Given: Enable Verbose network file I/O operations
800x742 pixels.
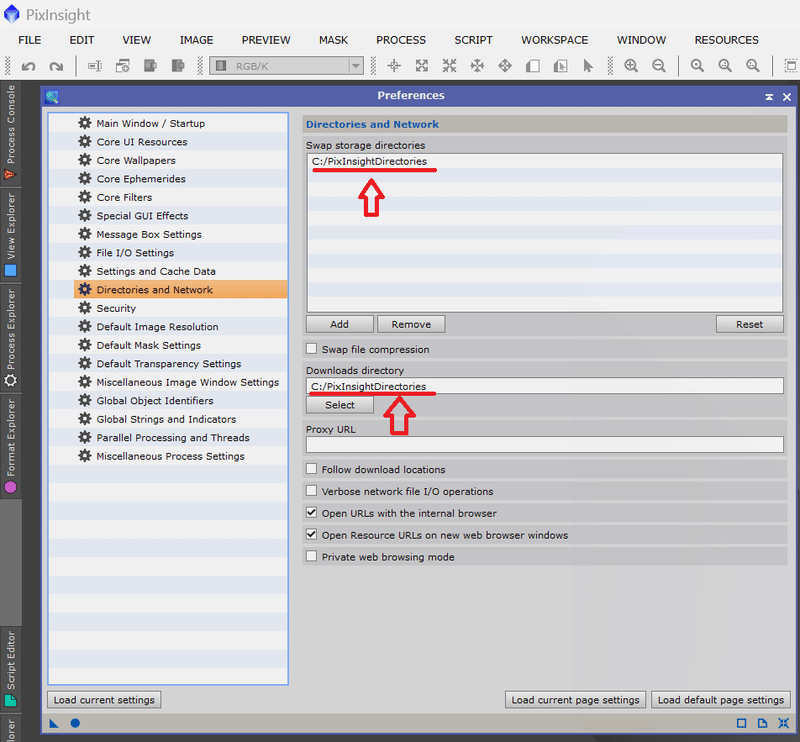Looking at the screenshot, I should (x=311, y=491).
